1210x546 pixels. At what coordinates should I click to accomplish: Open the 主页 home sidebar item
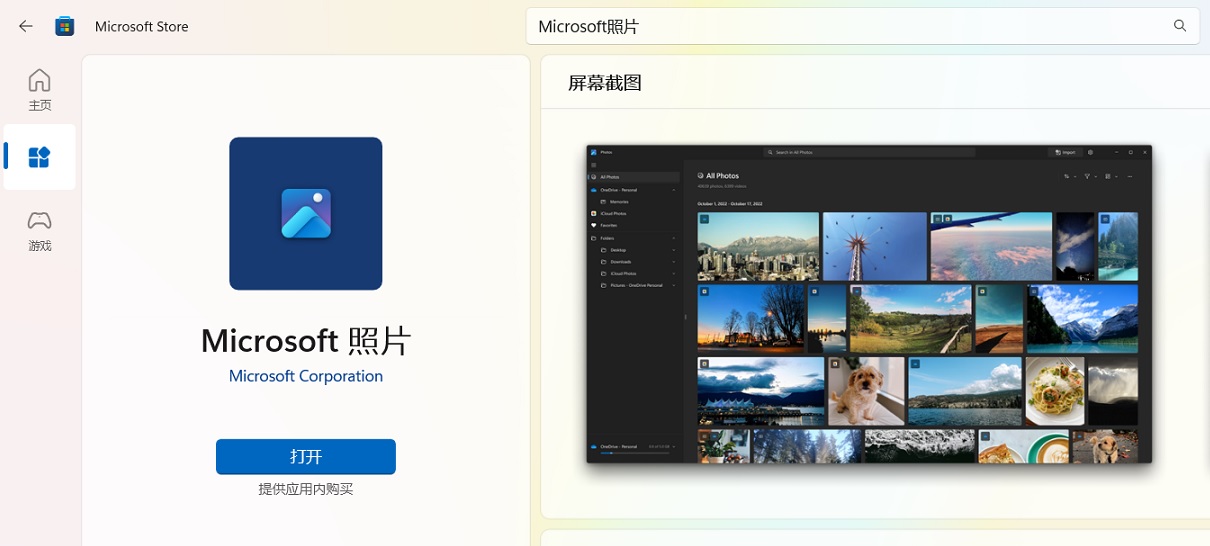point(39,90)
